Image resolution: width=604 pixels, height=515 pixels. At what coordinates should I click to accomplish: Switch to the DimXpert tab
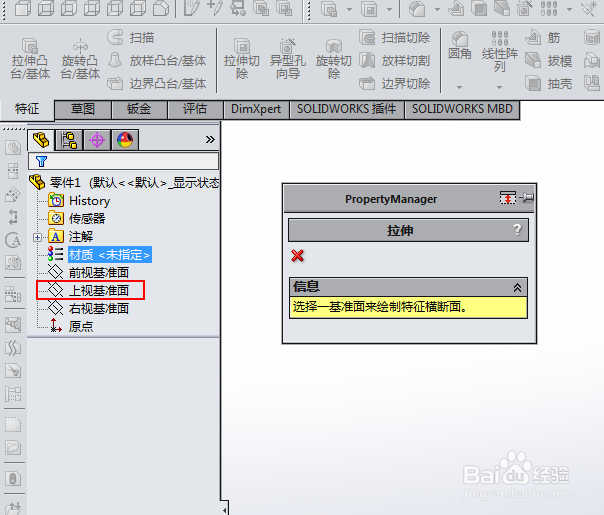[x=256, y=109]
